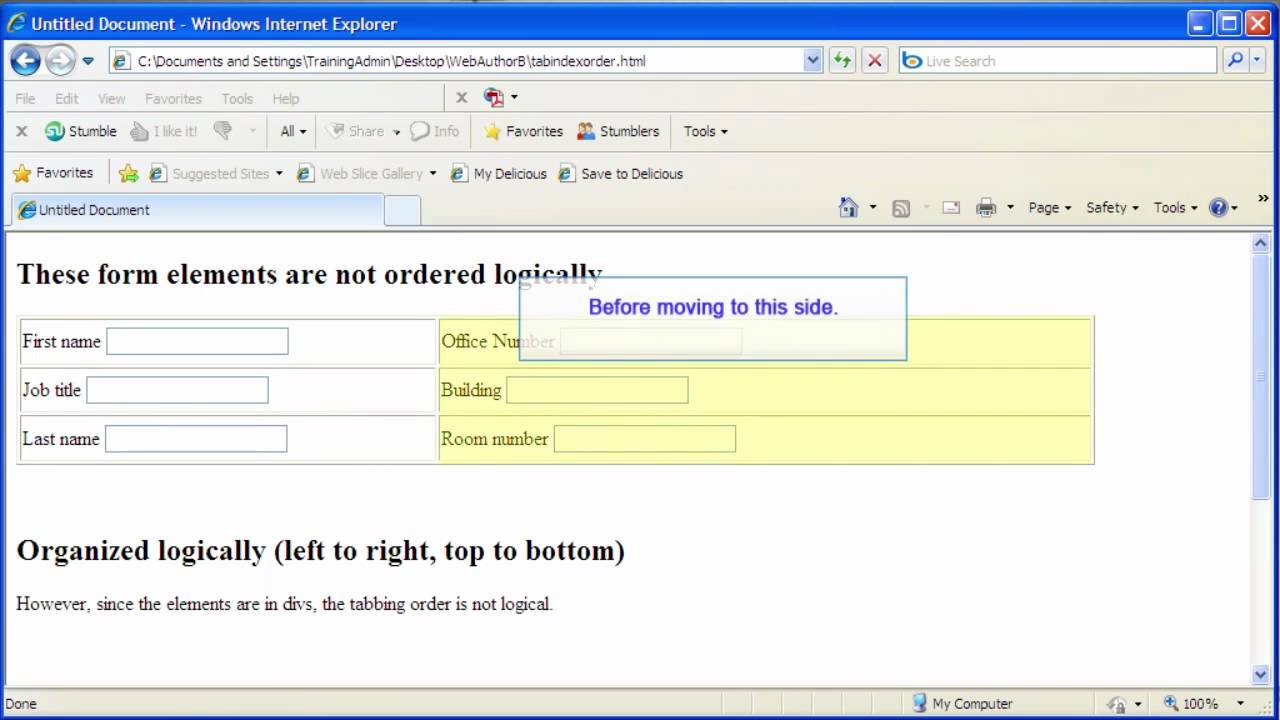Click the thumbs-down dislike icon
1280x720 pixels.
[222, 131]
